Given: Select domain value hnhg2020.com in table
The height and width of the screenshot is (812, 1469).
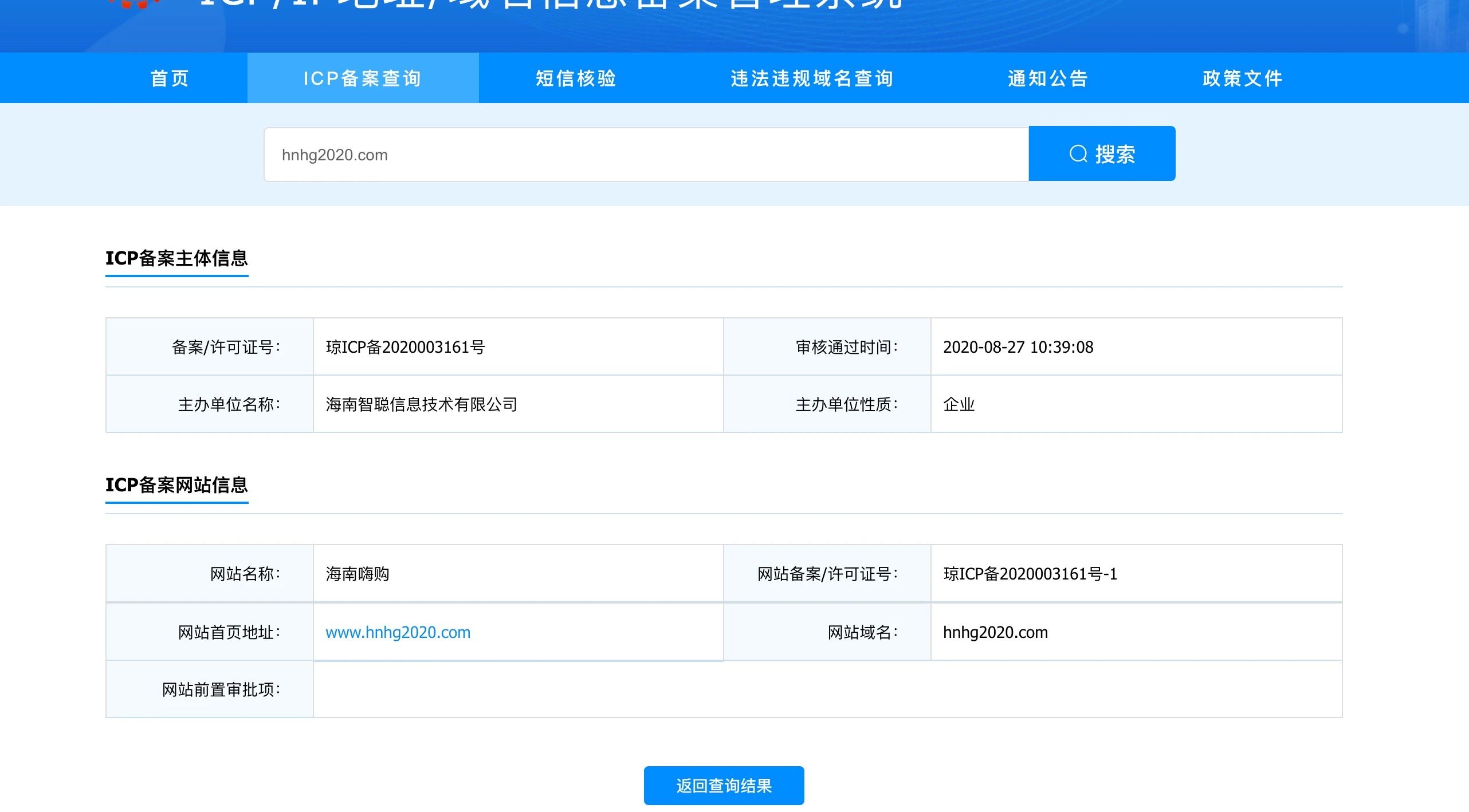Looking at the screenshot, I should click(x=995, y=632).
